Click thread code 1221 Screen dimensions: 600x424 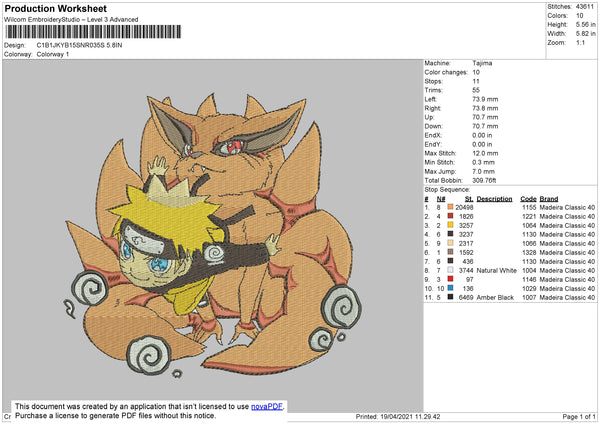pyautogui.click(x=529, y=217)
